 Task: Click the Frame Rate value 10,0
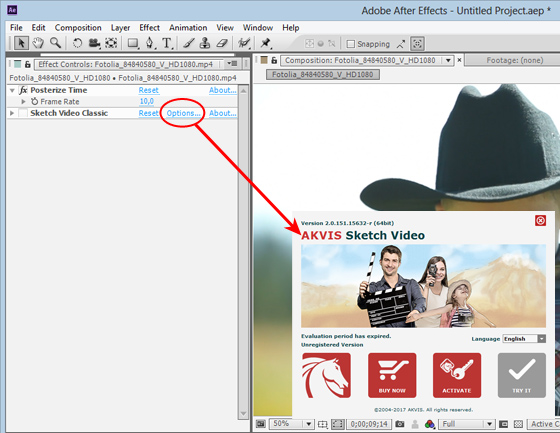click(x=146, y=101)
